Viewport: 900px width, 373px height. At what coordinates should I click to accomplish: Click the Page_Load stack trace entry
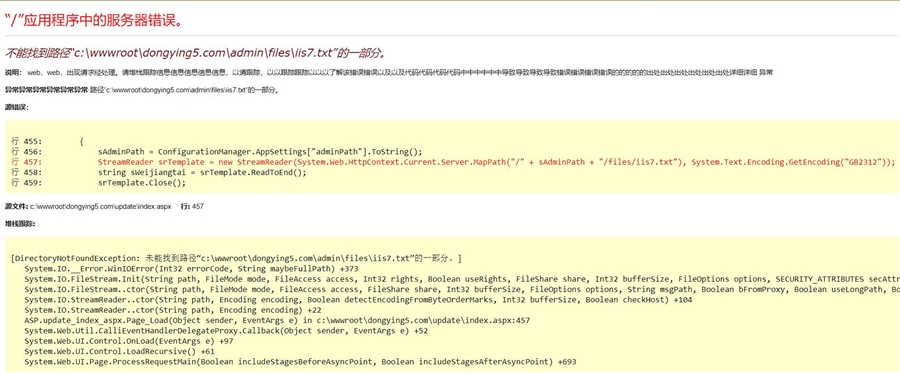[277, 320]
